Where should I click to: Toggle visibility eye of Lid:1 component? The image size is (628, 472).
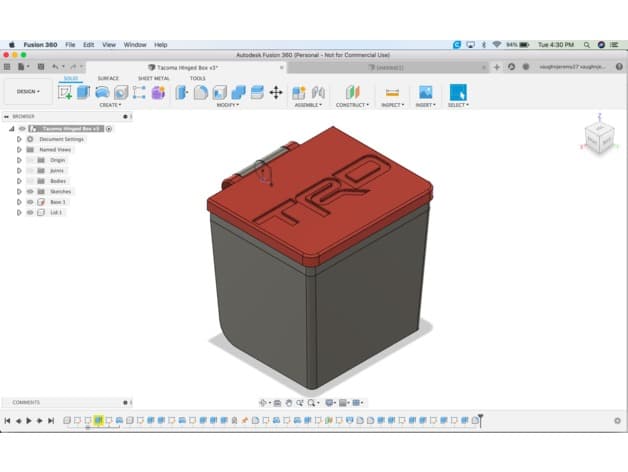tap(30, 212)
